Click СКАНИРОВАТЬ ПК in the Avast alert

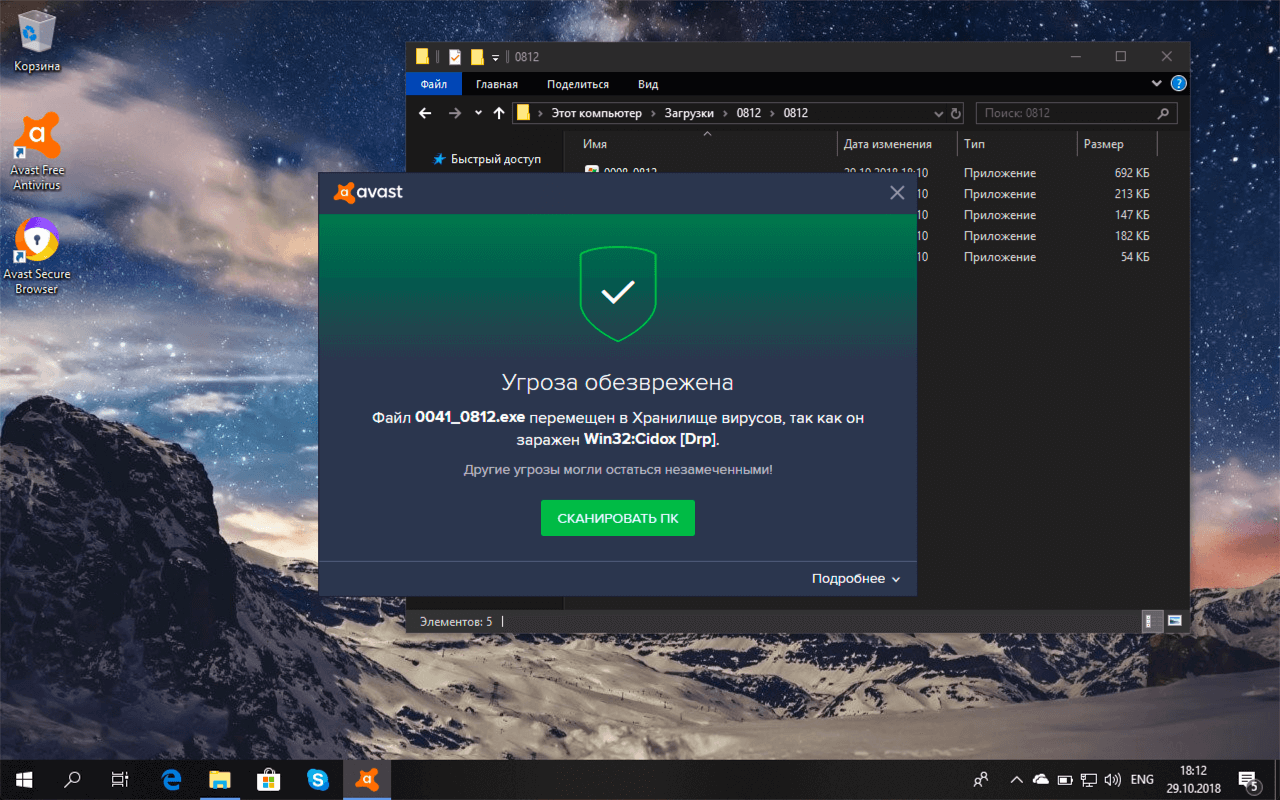pyautogui.click(x=617, y=518)
